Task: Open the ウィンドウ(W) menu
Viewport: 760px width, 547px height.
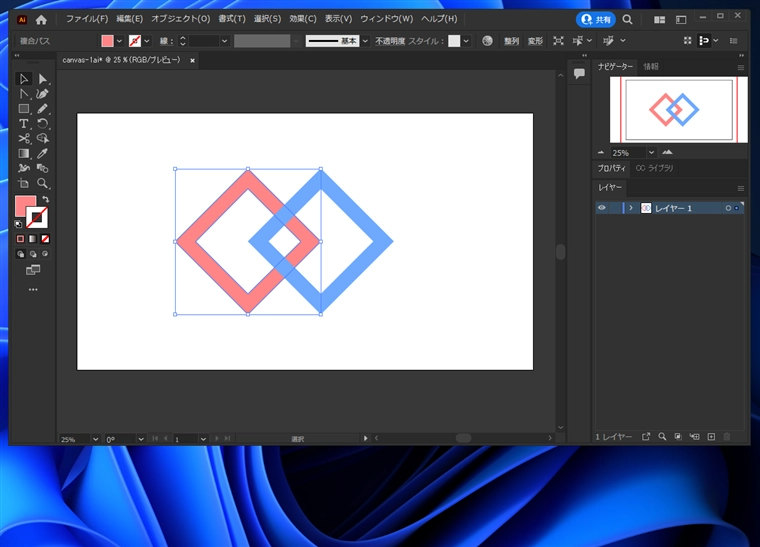Action: tap(386, 19)
